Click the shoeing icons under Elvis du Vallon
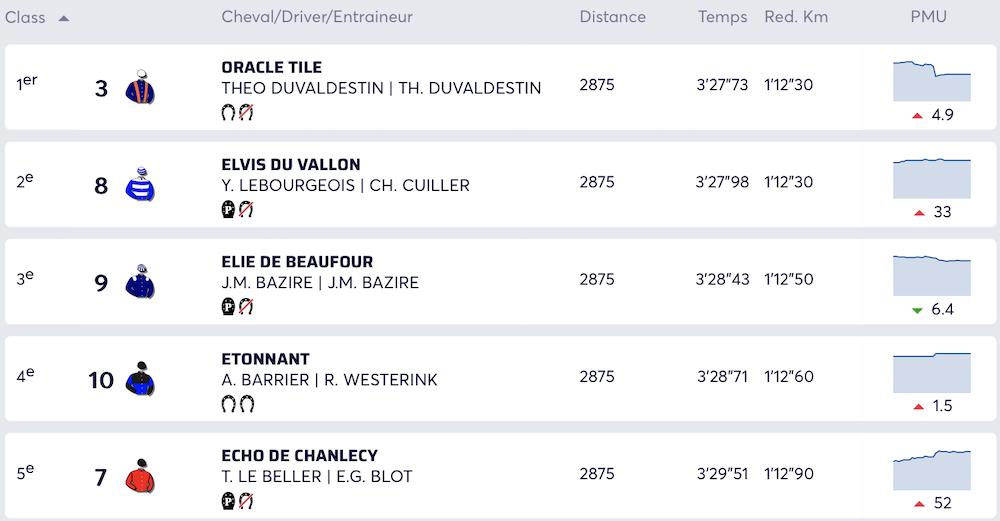The height and width of the screenshot is (521, 1000). (237, 210)
